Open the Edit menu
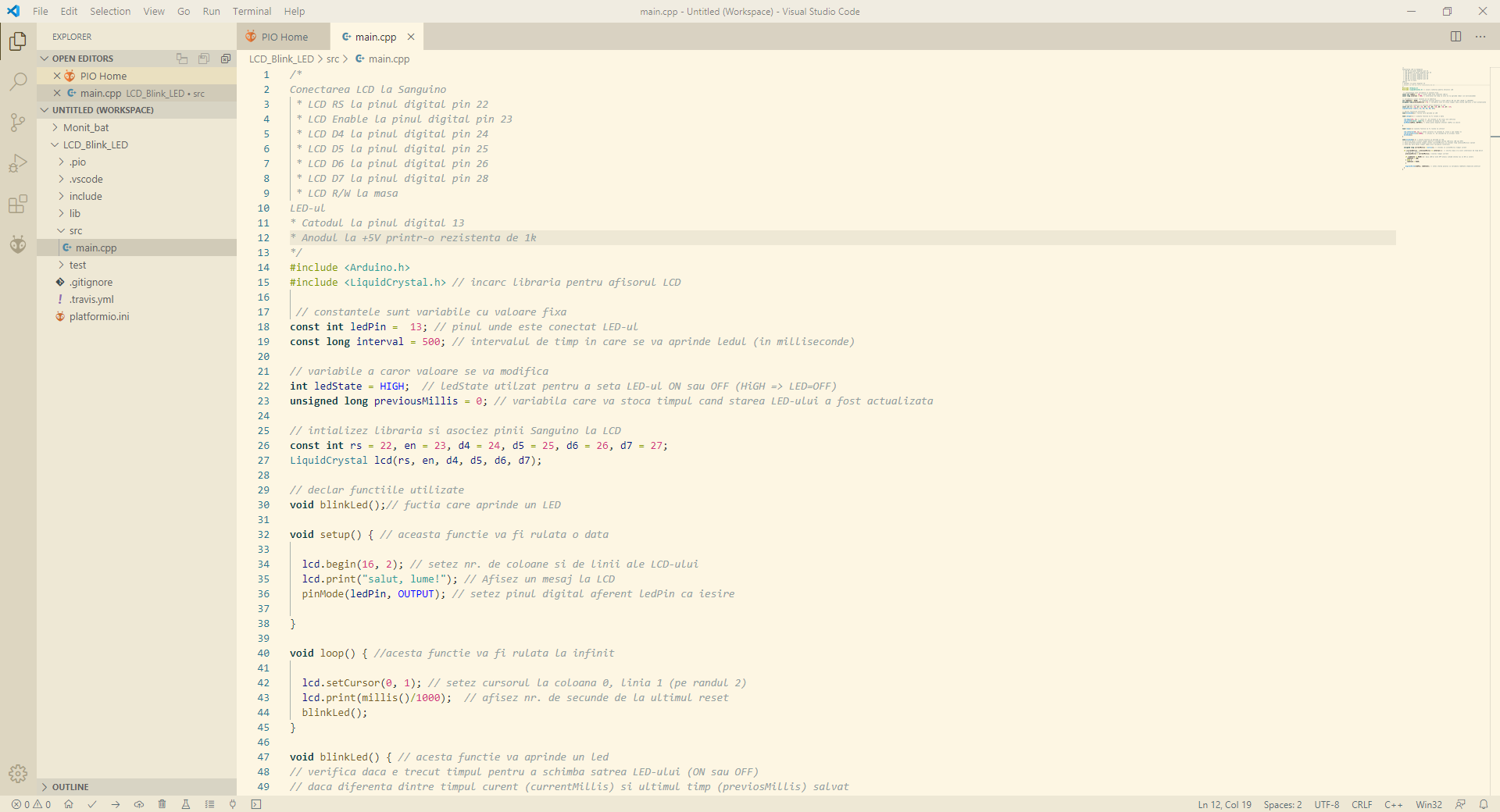Viewport: 1500px width, 812px height. click(69, 11)
